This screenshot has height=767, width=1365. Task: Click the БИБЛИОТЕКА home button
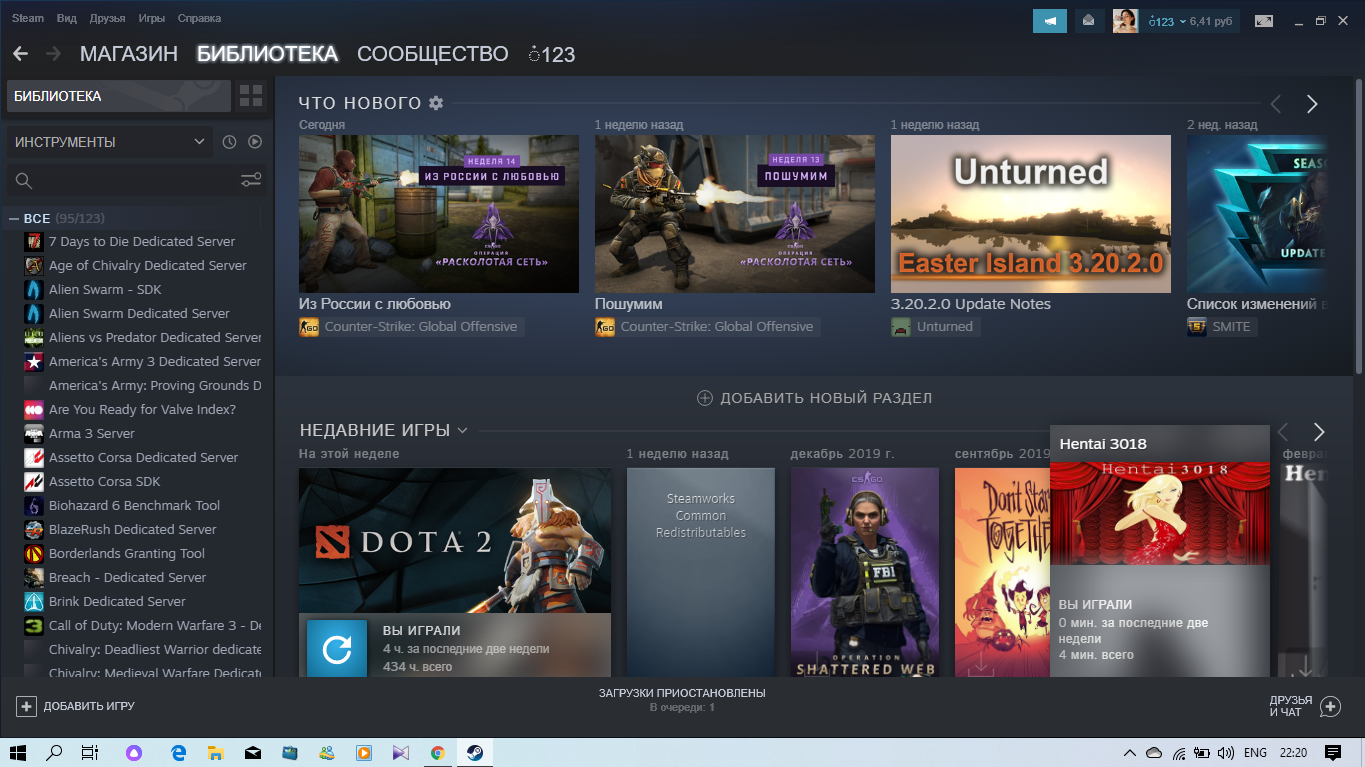119,96
